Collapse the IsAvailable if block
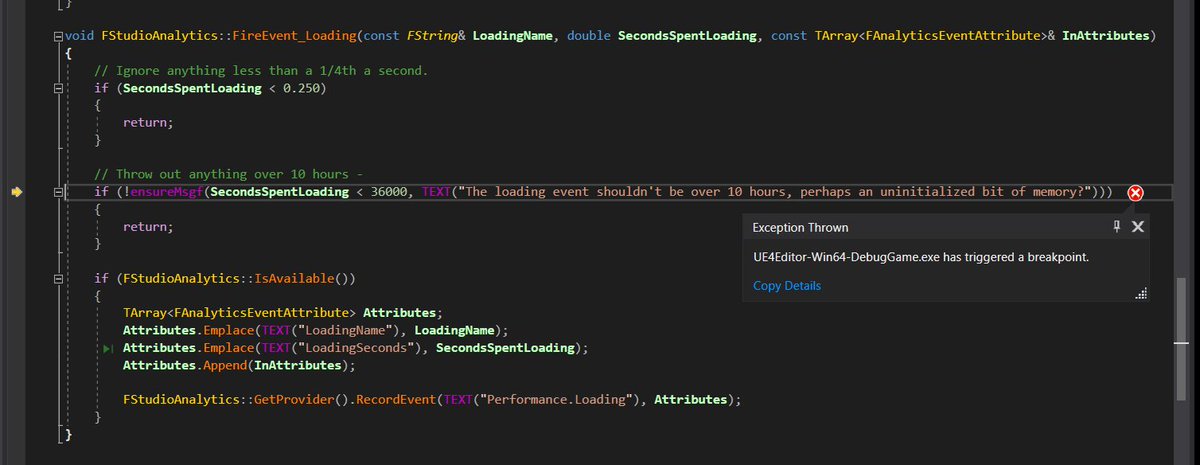The width and height of the screenshot is (1200, 465). tap(59, 278)
